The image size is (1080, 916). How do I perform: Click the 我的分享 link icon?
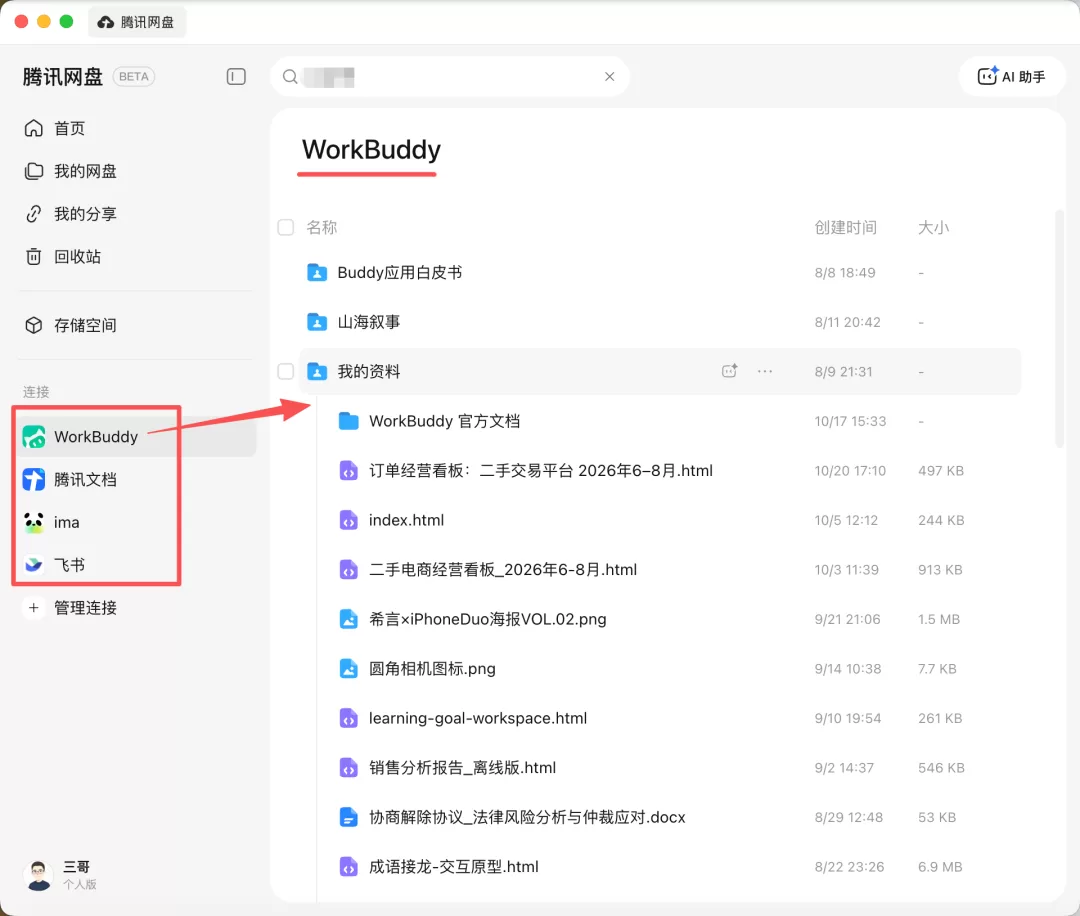34,214
